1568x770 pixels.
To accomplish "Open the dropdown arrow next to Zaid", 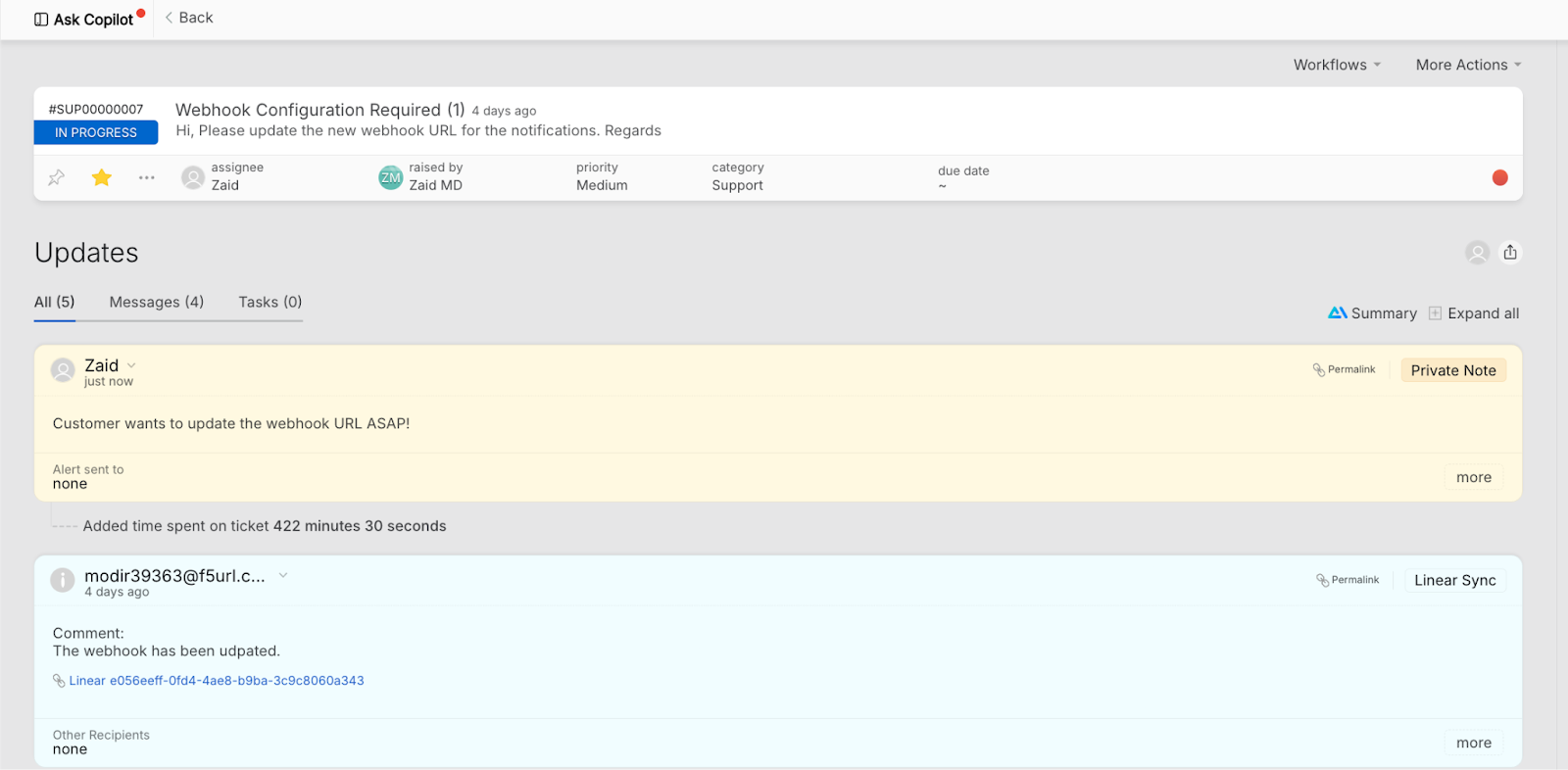I will click(x=131, y=365).
